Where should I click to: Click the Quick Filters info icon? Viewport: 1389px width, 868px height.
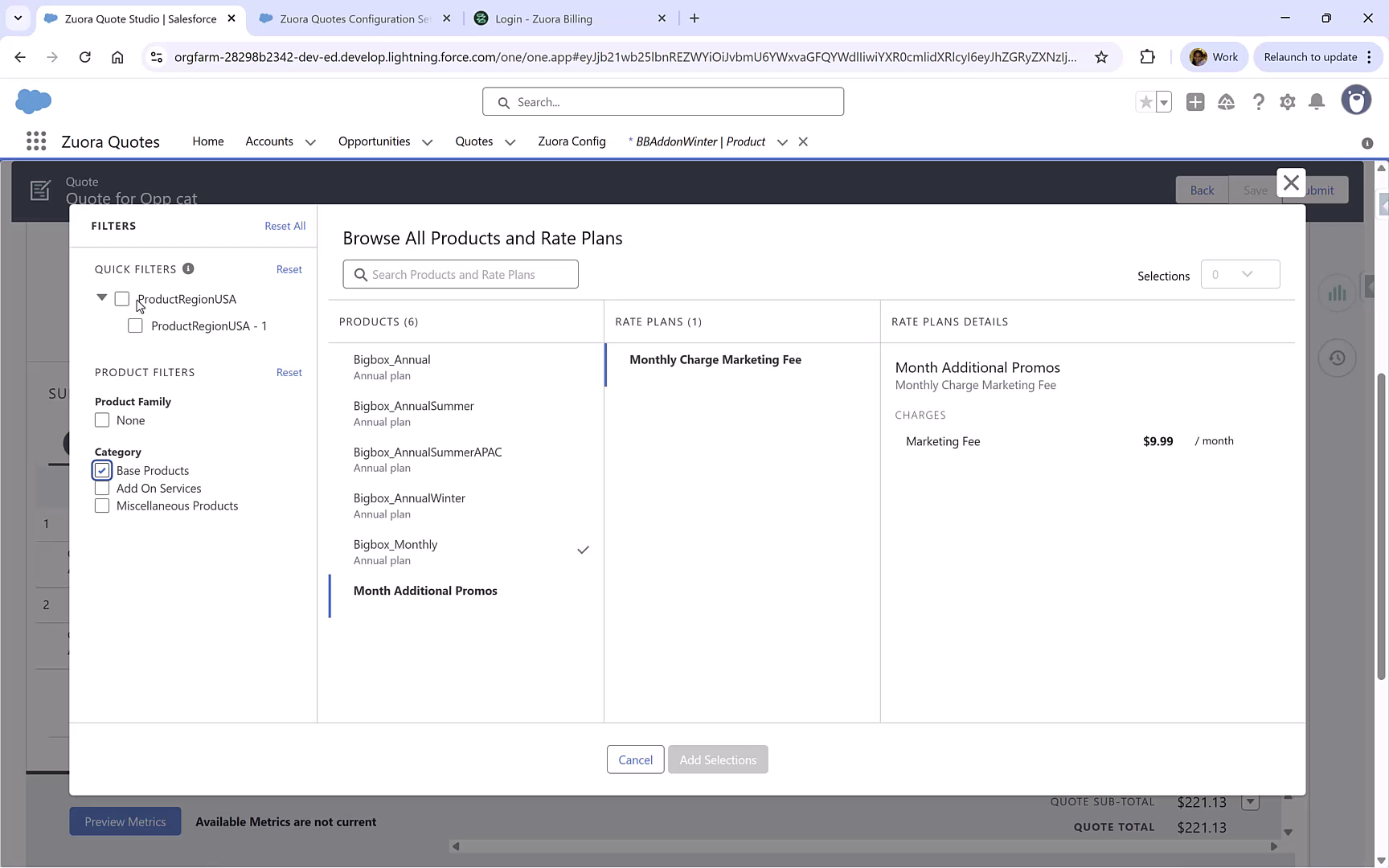click(x=189, y=268)
